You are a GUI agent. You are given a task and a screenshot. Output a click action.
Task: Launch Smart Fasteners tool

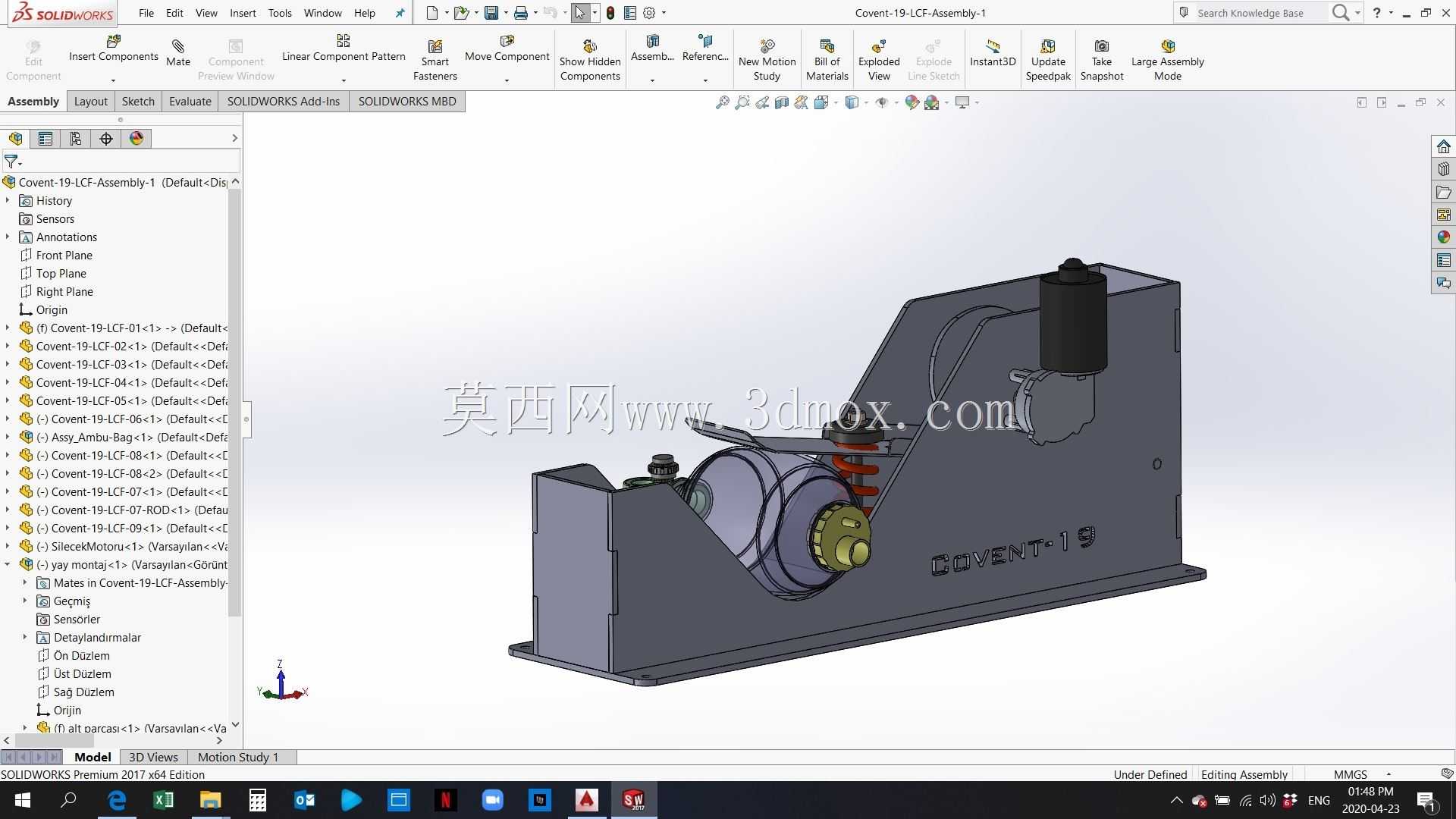435,59
